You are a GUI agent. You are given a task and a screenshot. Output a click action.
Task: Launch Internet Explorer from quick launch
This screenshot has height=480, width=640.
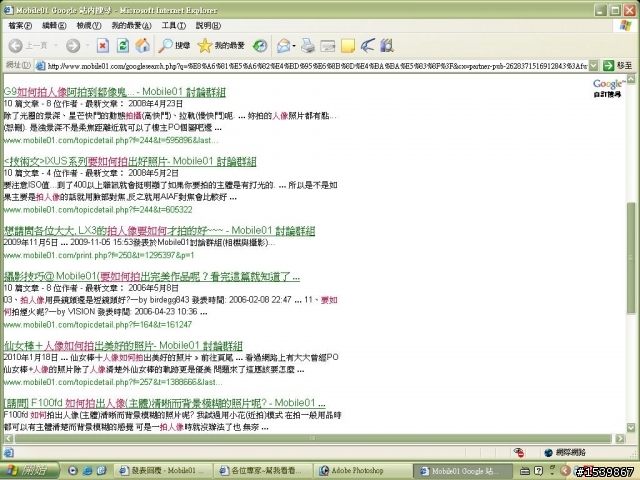click(87, 471)
